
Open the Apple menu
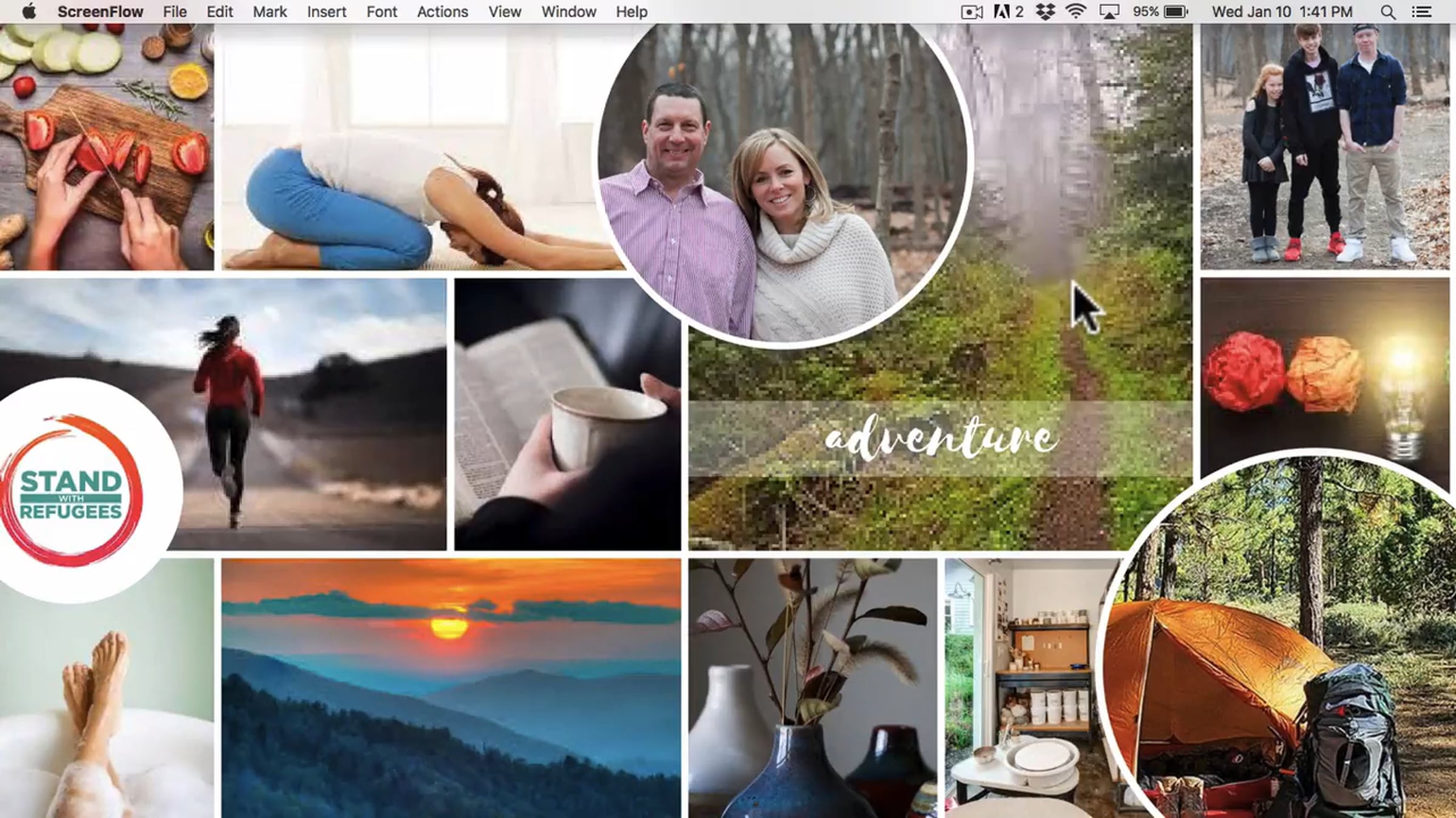[x=29, y=12]
